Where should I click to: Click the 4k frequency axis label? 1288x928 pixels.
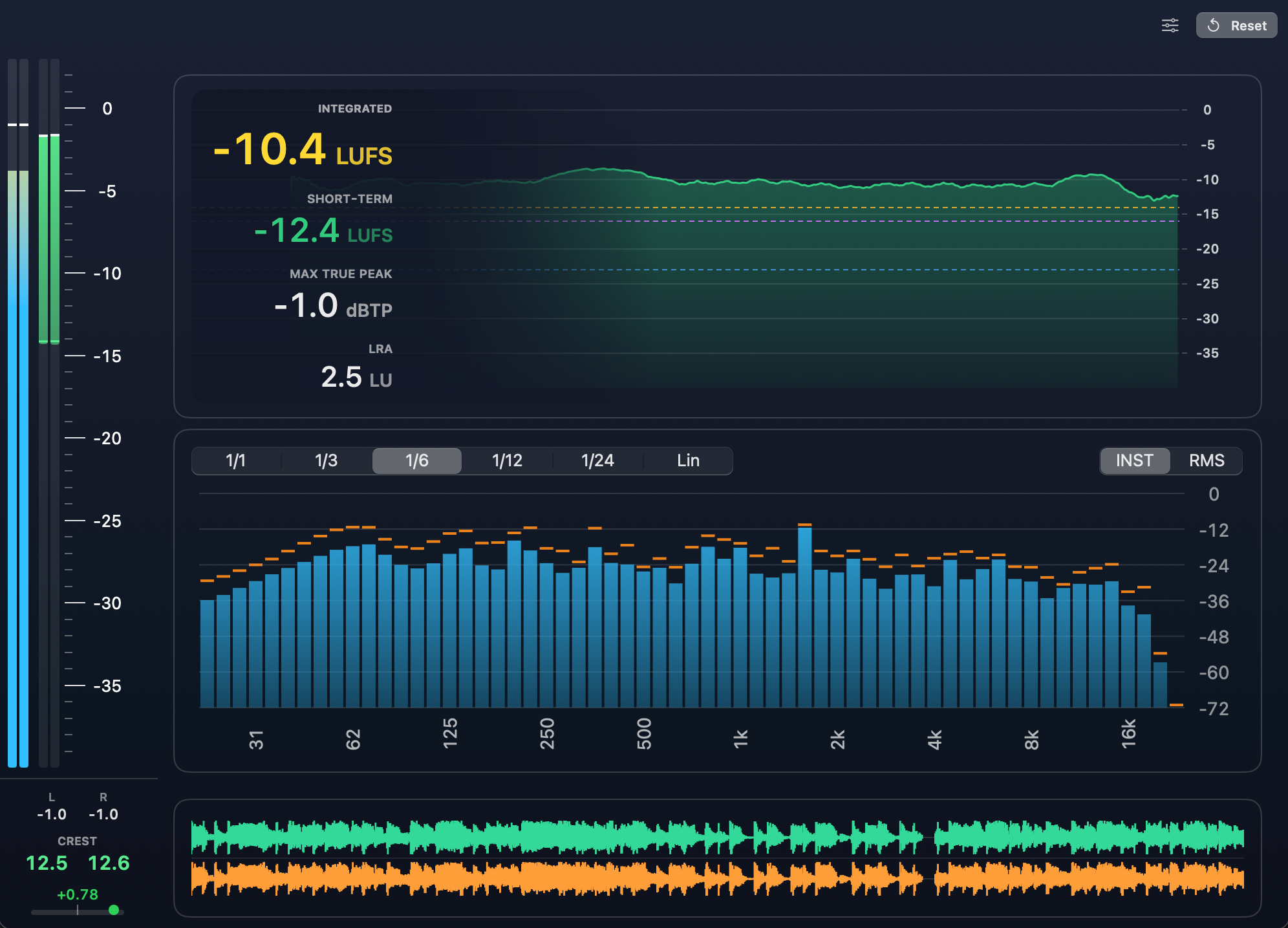click(x=934, y=739)
